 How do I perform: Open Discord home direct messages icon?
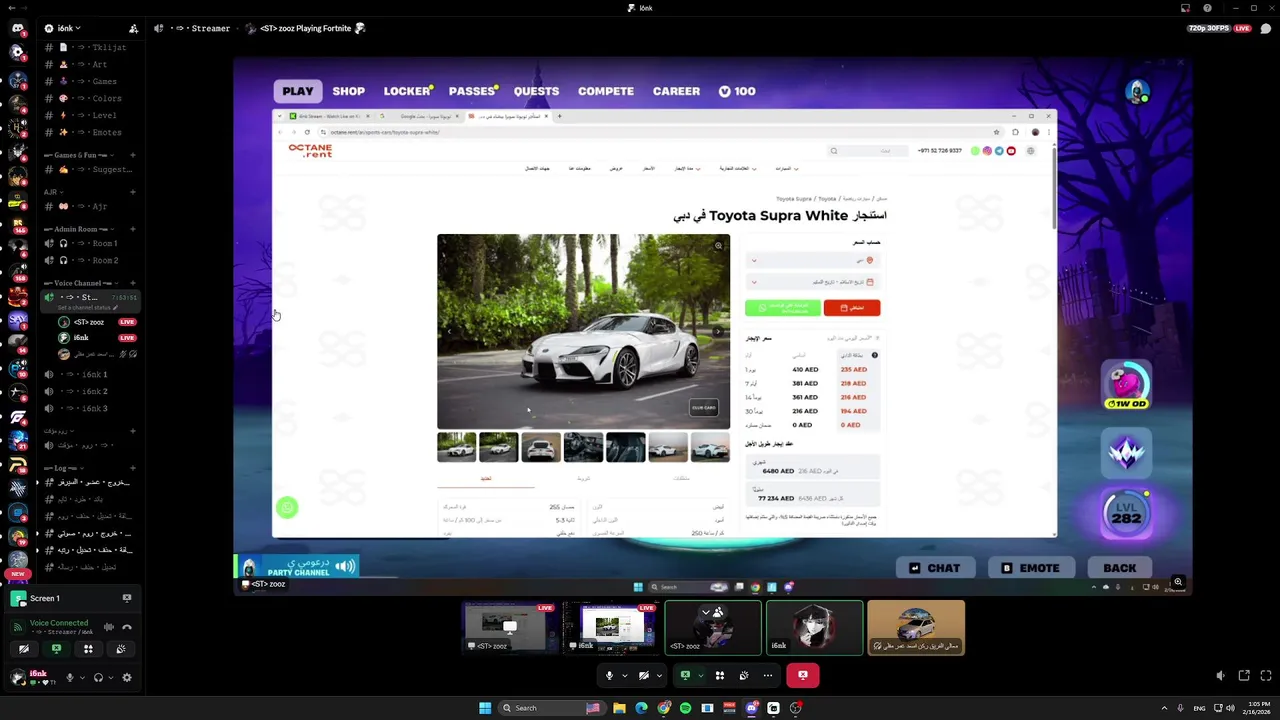pyautogui.click(x=17, y=28)
